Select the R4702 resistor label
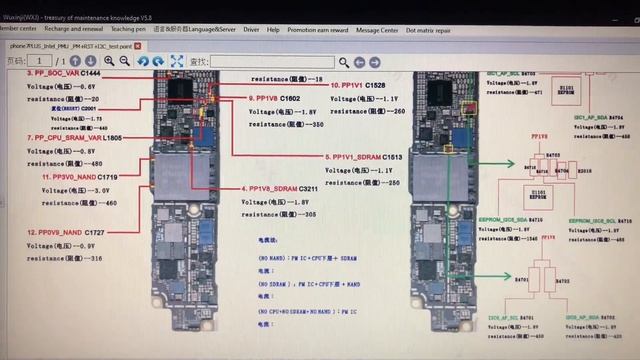 pyautogui.click(x=562, y=281)
